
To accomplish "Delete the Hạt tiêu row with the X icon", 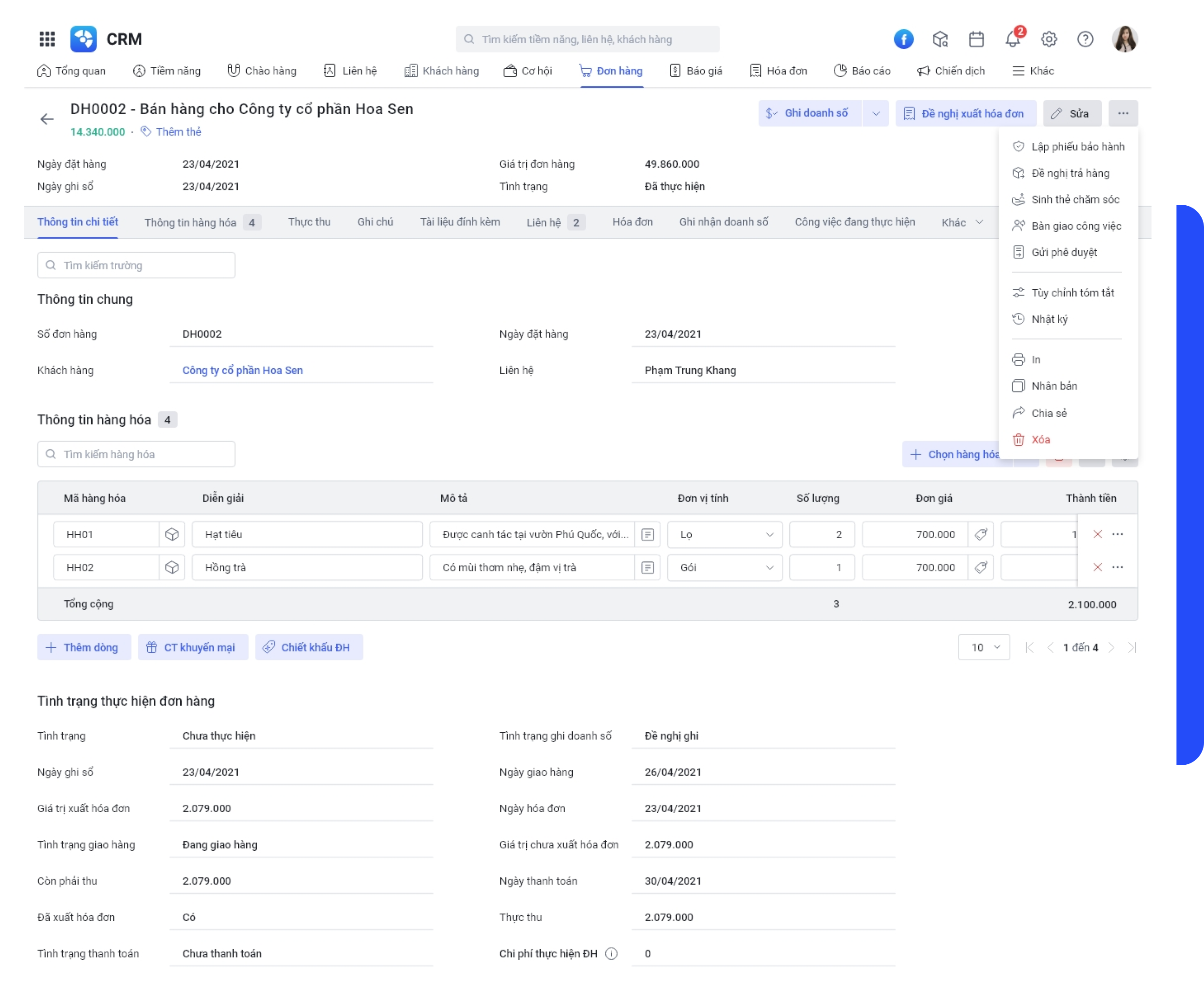I will [1098, 534].
